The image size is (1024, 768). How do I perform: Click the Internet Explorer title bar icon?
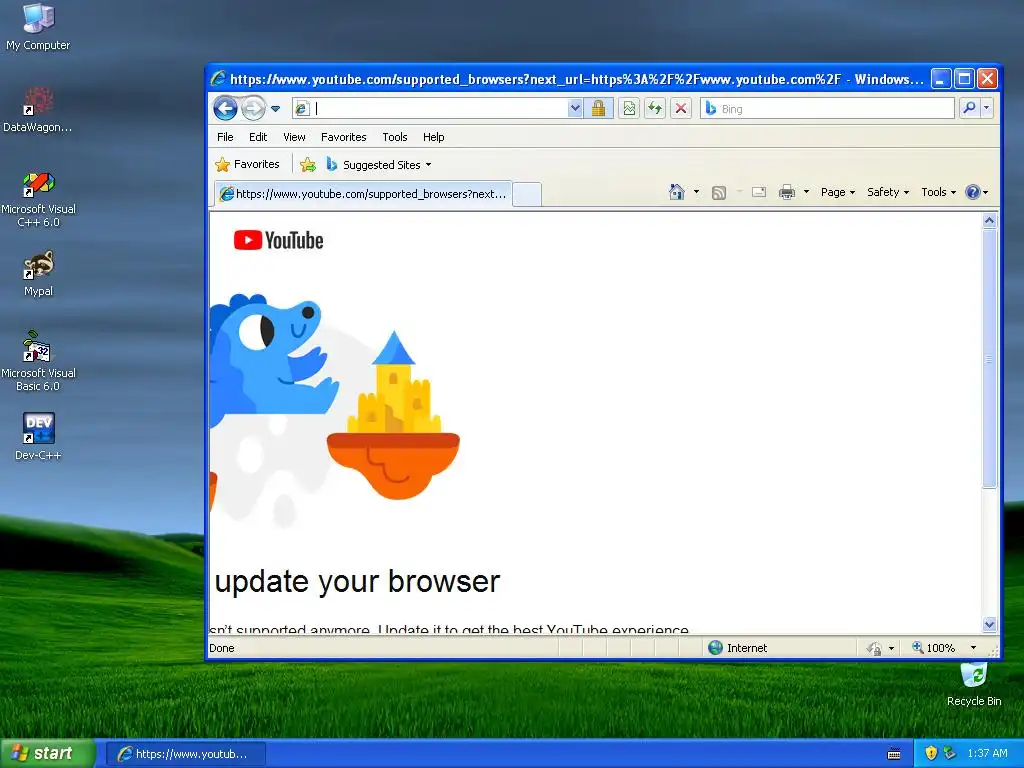(x=218, y=79)
